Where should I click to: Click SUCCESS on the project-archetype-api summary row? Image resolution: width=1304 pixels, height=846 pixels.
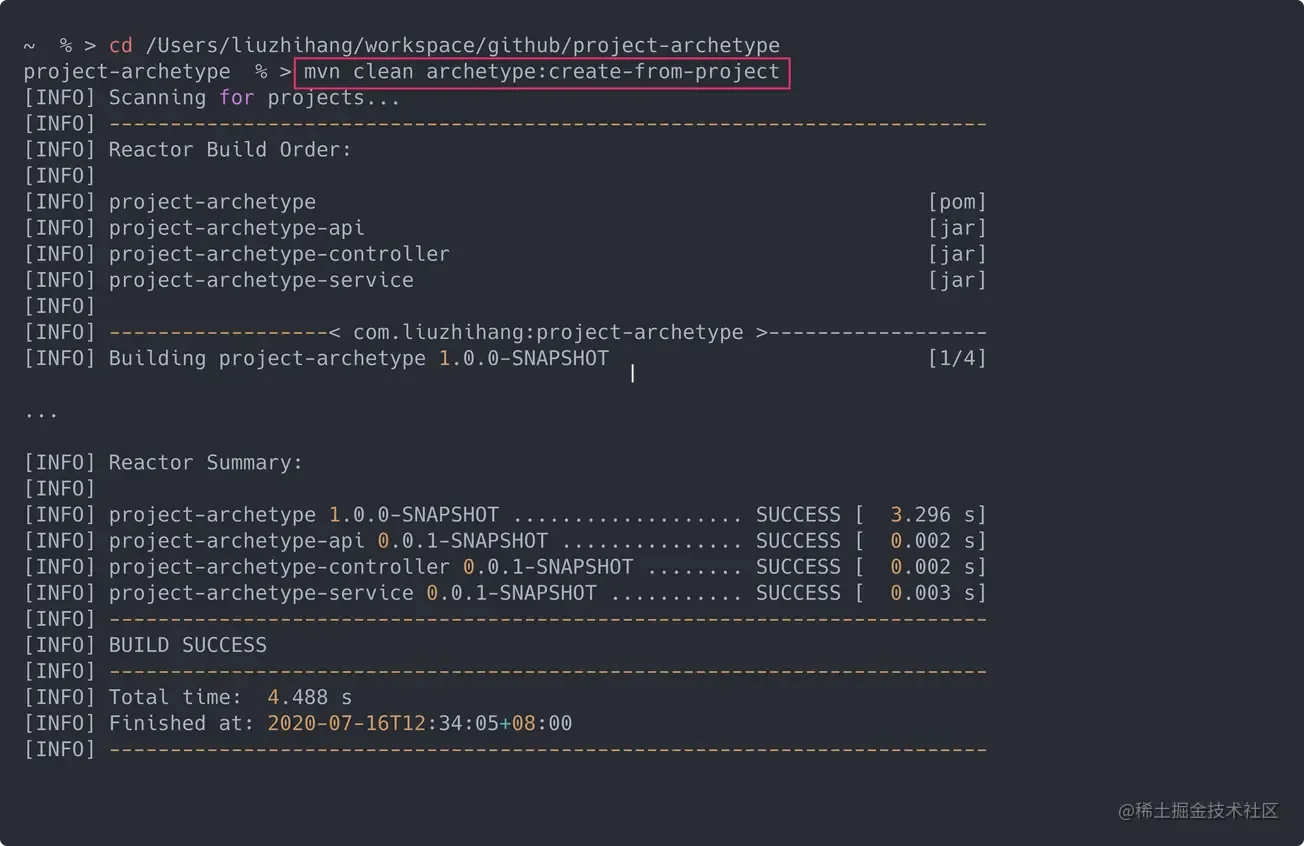click(x=797, y=541)
